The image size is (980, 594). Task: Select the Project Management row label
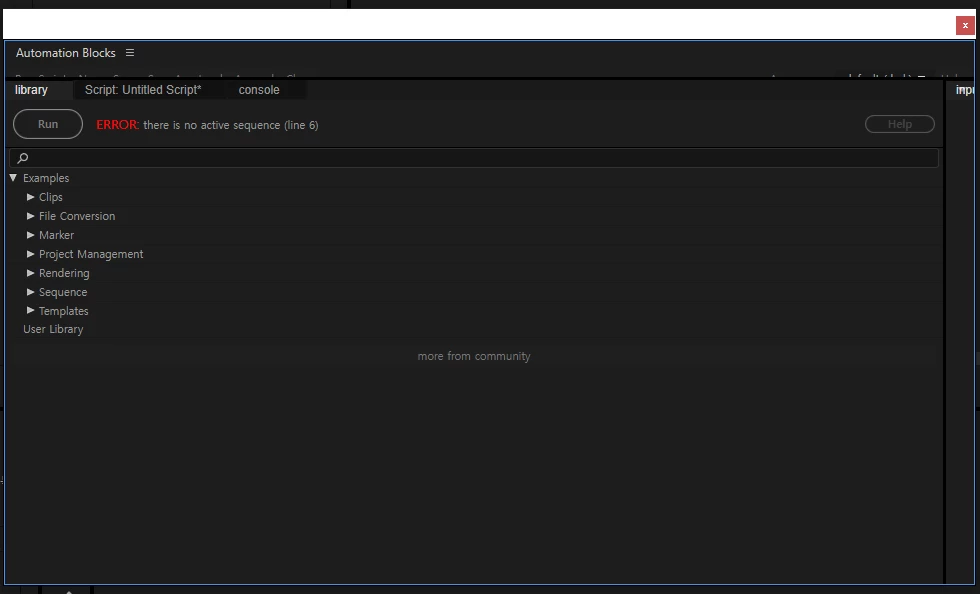91,254
